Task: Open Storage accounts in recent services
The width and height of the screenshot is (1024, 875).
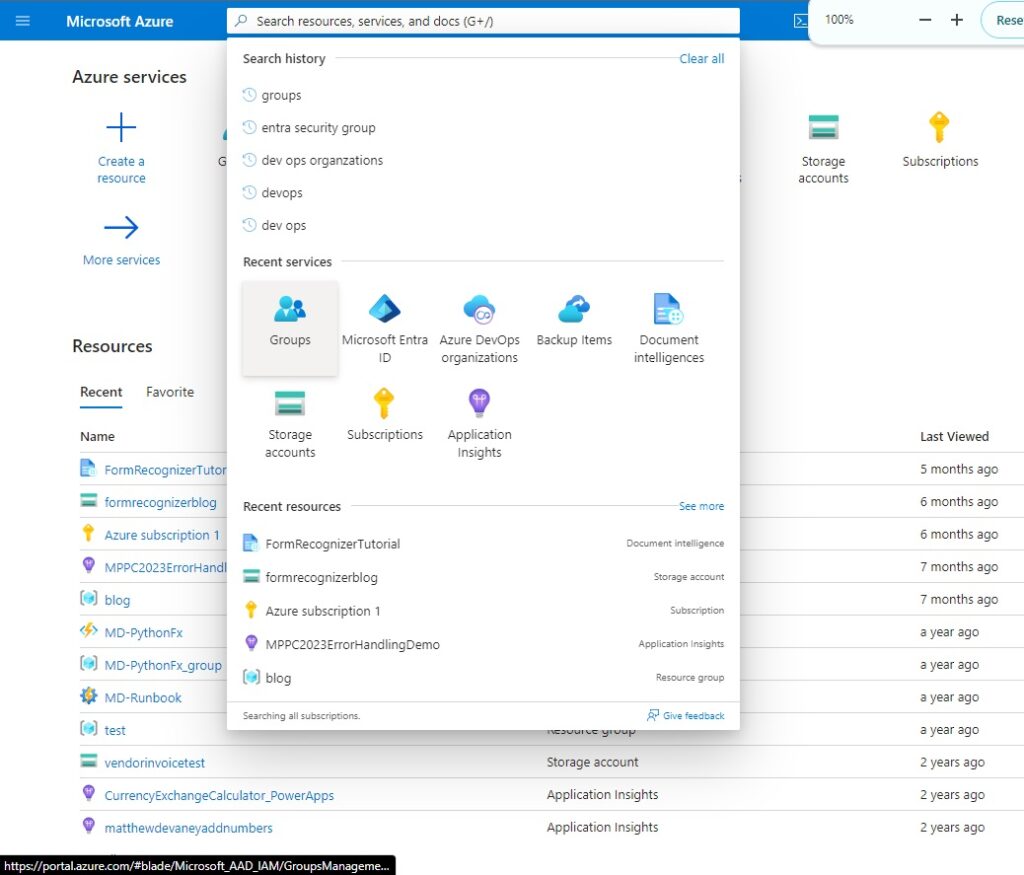Action: click(290, 423)
